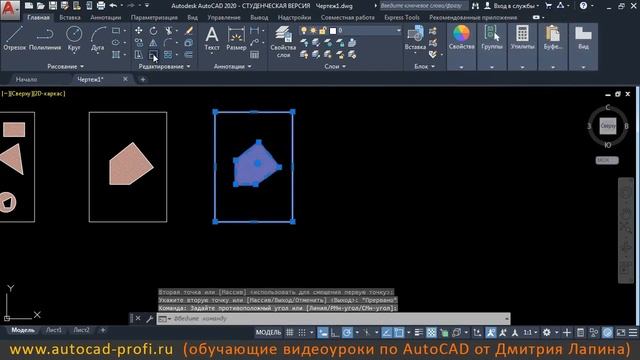This screenshot has width=640, height=360.
Task: Add a new drawing tab with plus
Action: click(143, 79)
